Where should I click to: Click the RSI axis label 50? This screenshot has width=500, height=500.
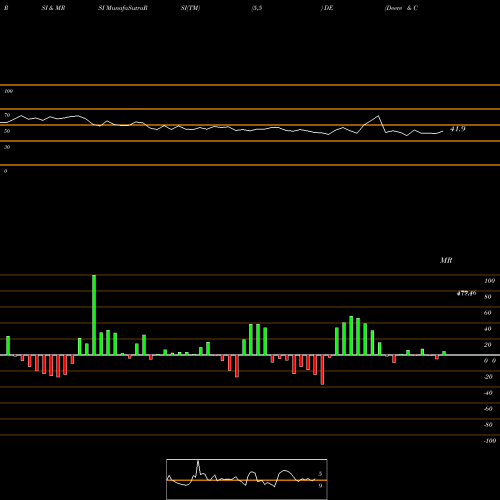pyautogui.click(x=7, y=131)
